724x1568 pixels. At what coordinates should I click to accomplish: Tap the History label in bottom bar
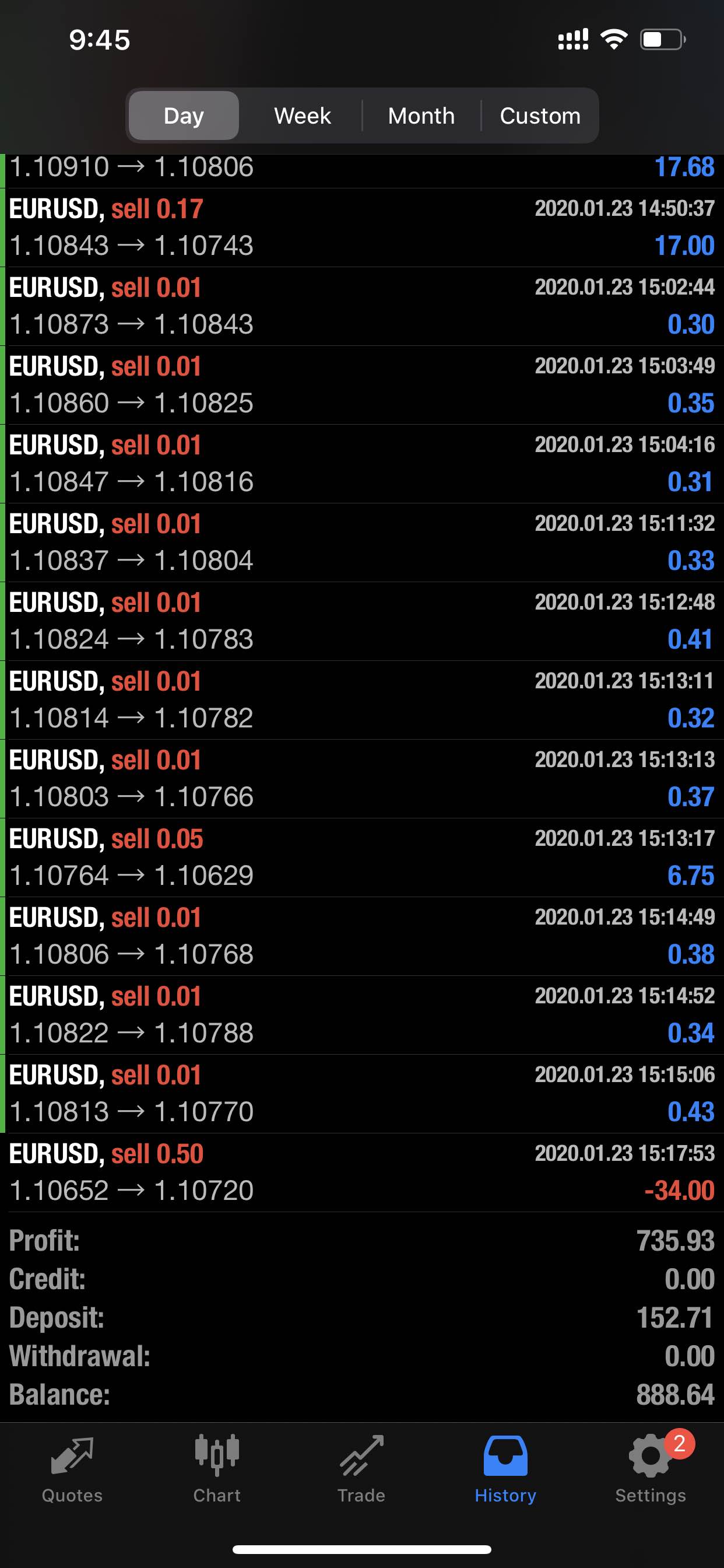(x=505, y=1495)
